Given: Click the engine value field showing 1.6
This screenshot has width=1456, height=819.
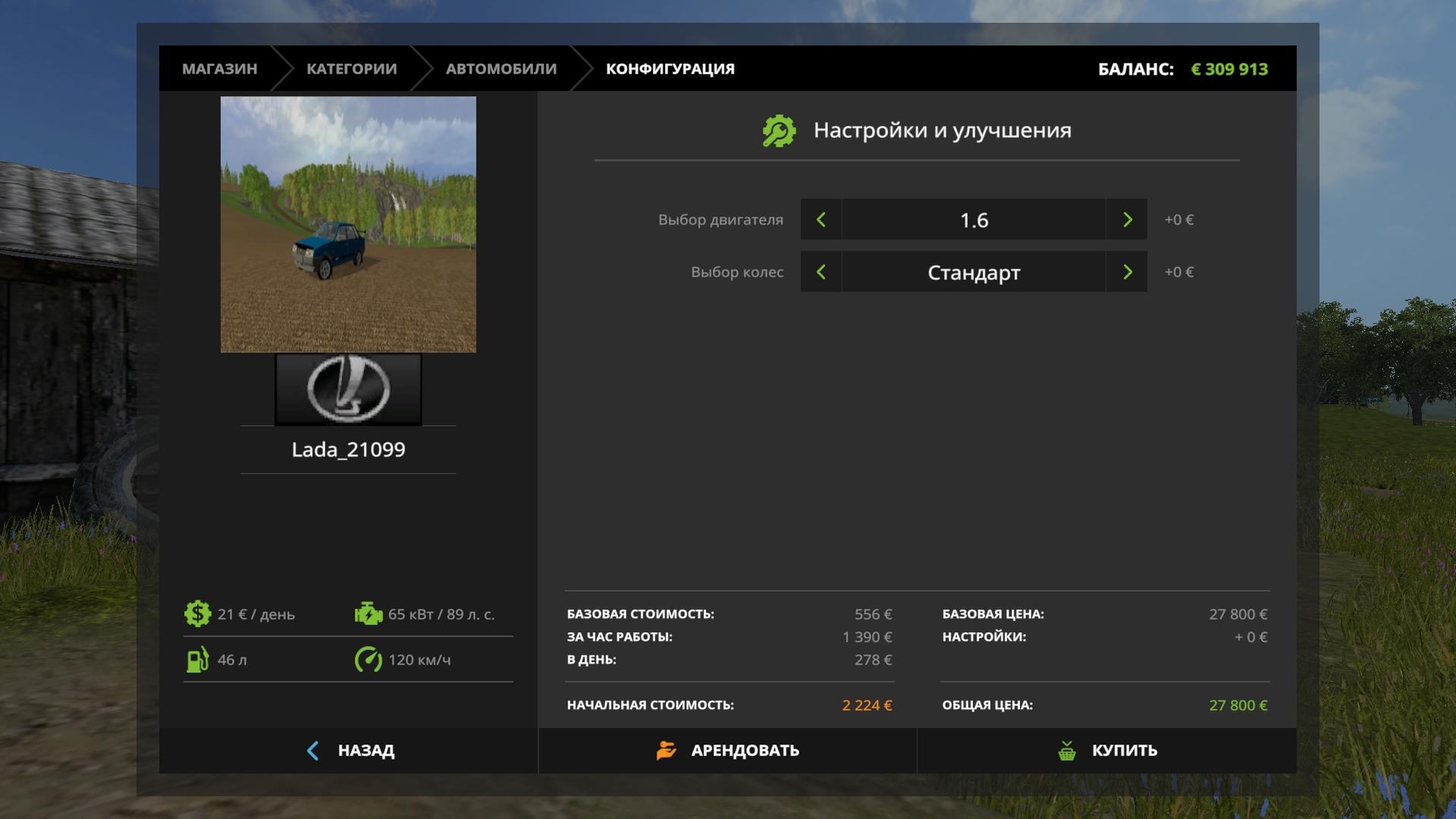Looking at the screenshot, I should [973, 220].
